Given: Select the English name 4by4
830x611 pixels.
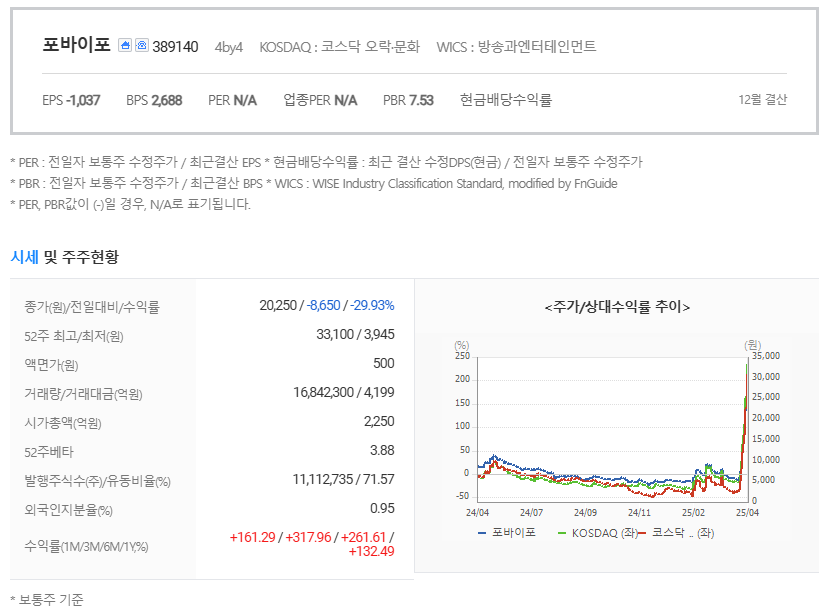Looking at the screenshot, I should [x=229, y=47].
